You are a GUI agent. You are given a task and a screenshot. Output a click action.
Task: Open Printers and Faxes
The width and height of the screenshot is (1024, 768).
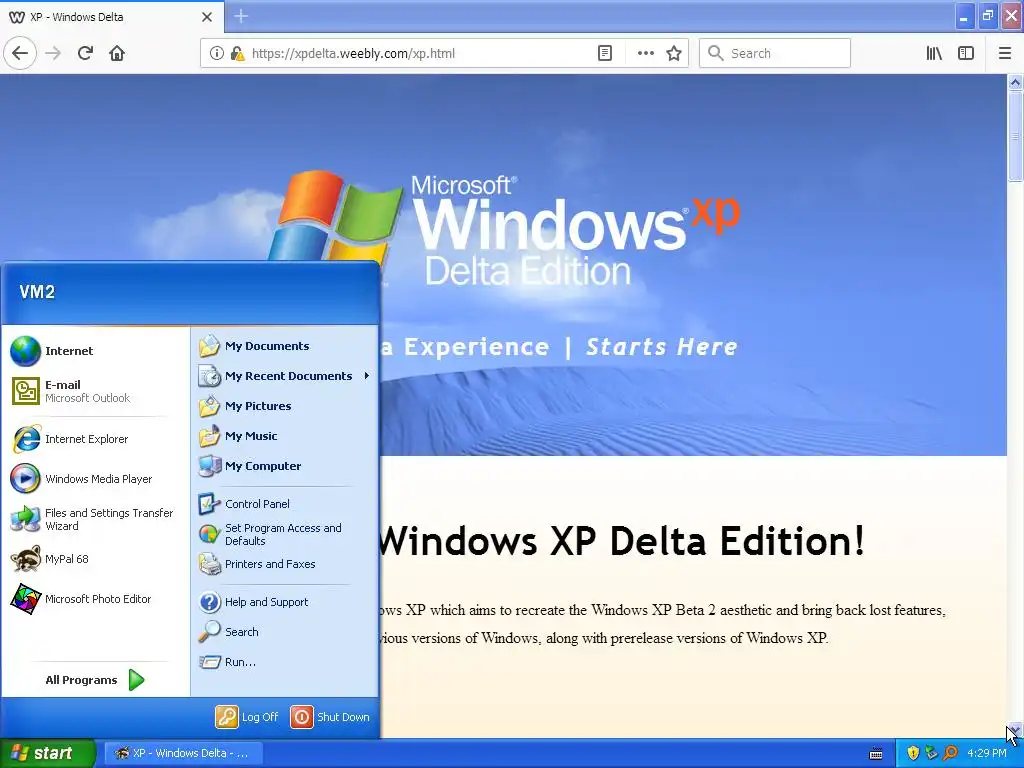[285, 564]
